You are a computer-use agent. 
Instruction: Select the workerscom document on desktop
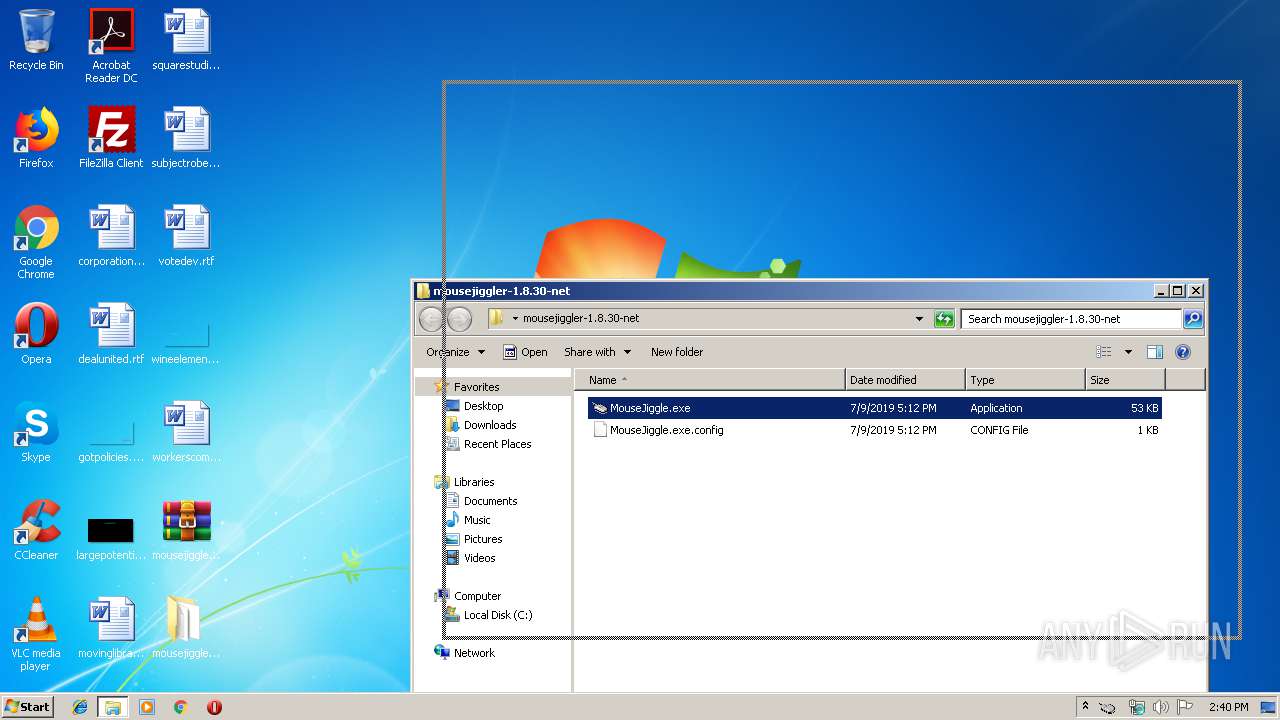tap(186, 432)
